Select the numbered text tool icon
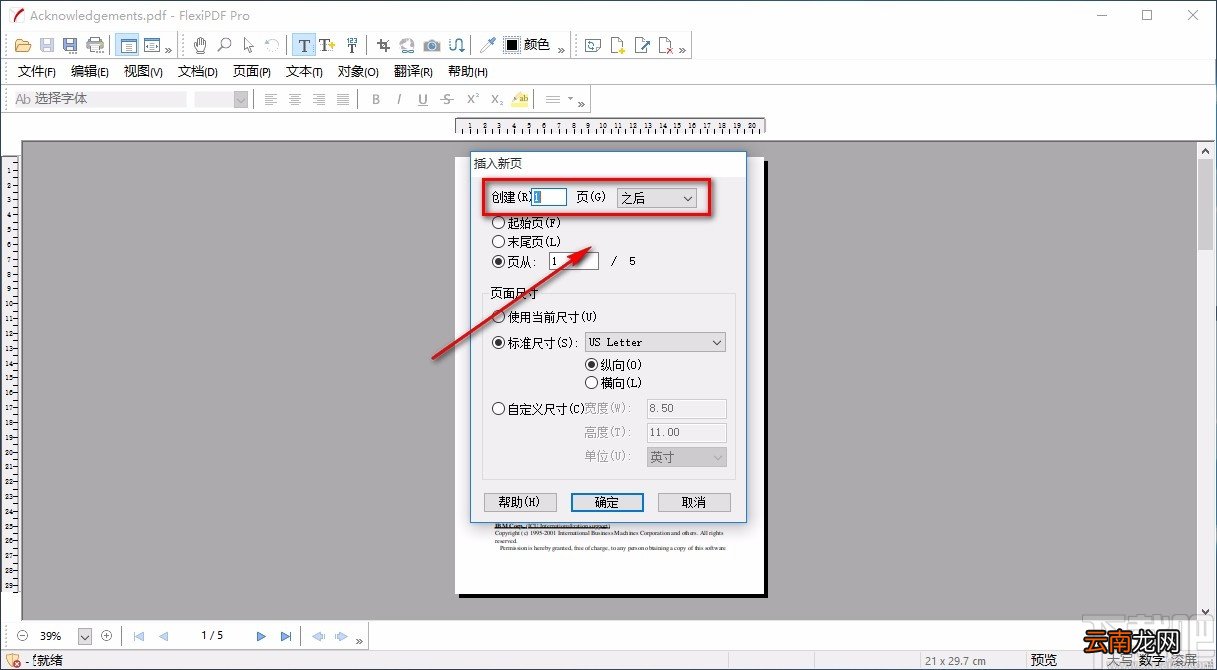 pos(351,45)
